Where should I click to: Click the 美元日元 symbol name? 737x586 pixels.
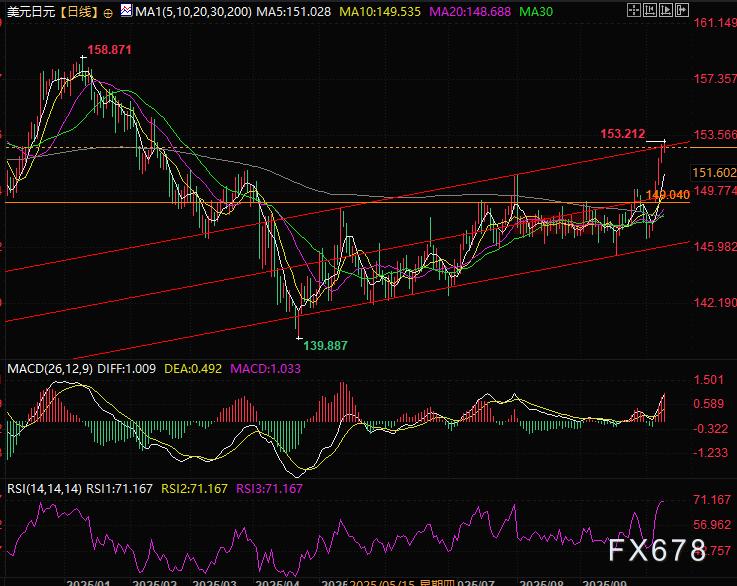coord(28,11)
